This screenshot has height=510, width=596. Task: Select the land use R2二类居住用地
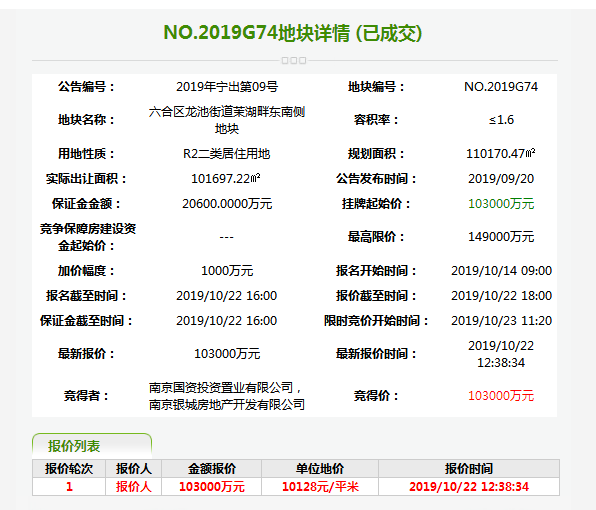(x=227, y=154)
